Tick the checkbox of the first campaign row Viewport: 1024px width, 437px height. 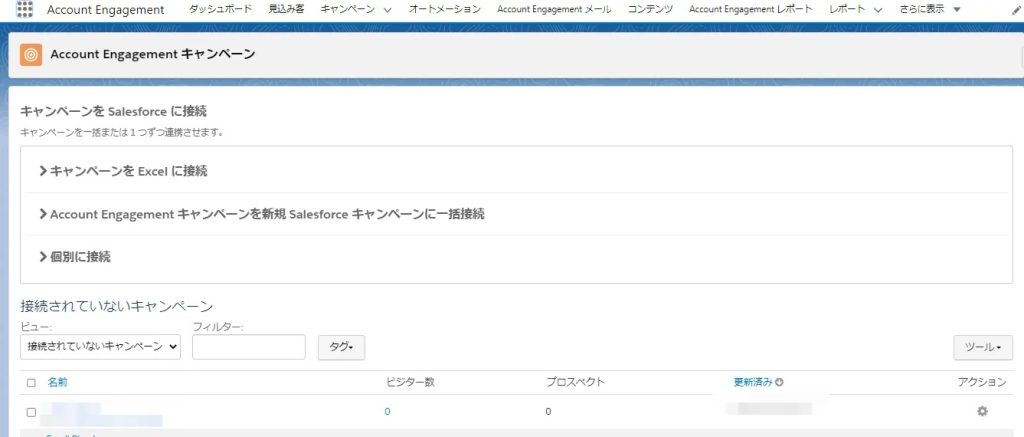point(31,412)
